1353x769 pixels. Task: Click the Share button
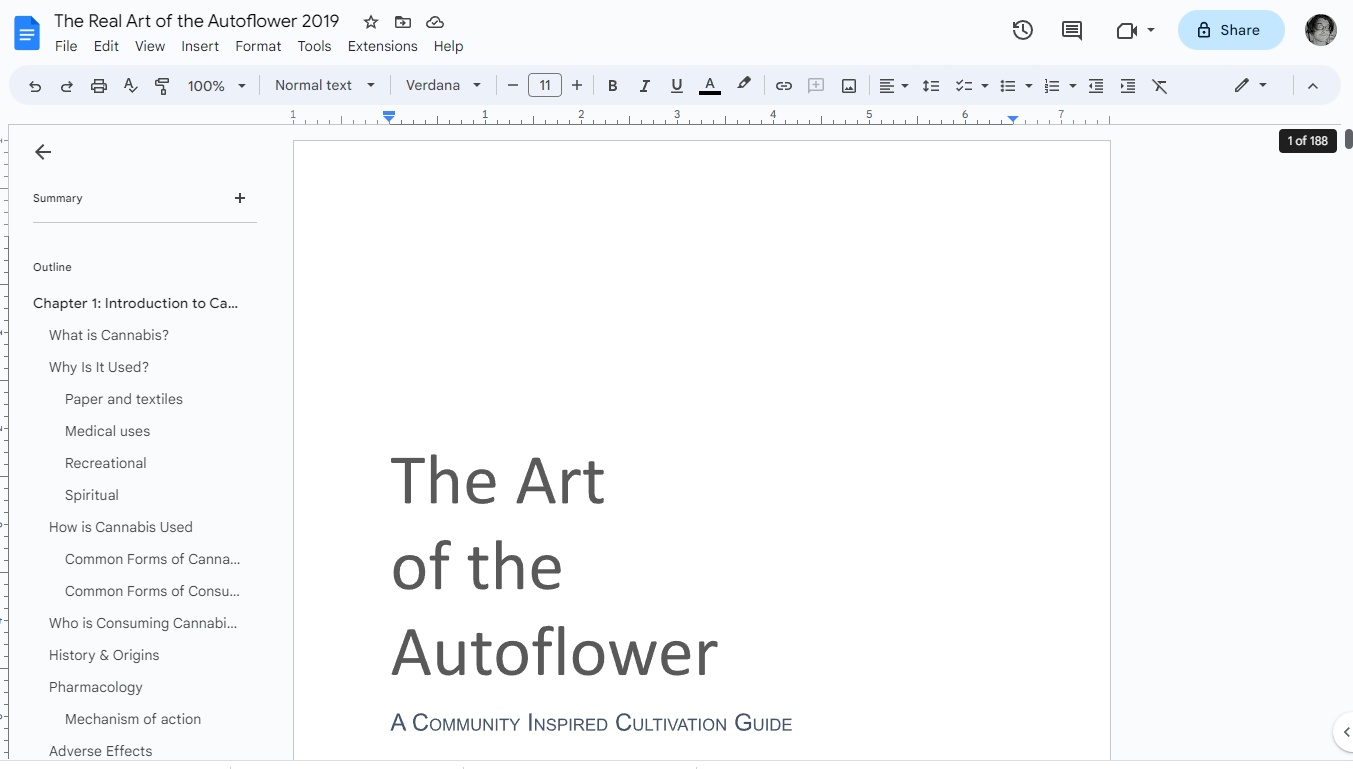[1231, 30]
